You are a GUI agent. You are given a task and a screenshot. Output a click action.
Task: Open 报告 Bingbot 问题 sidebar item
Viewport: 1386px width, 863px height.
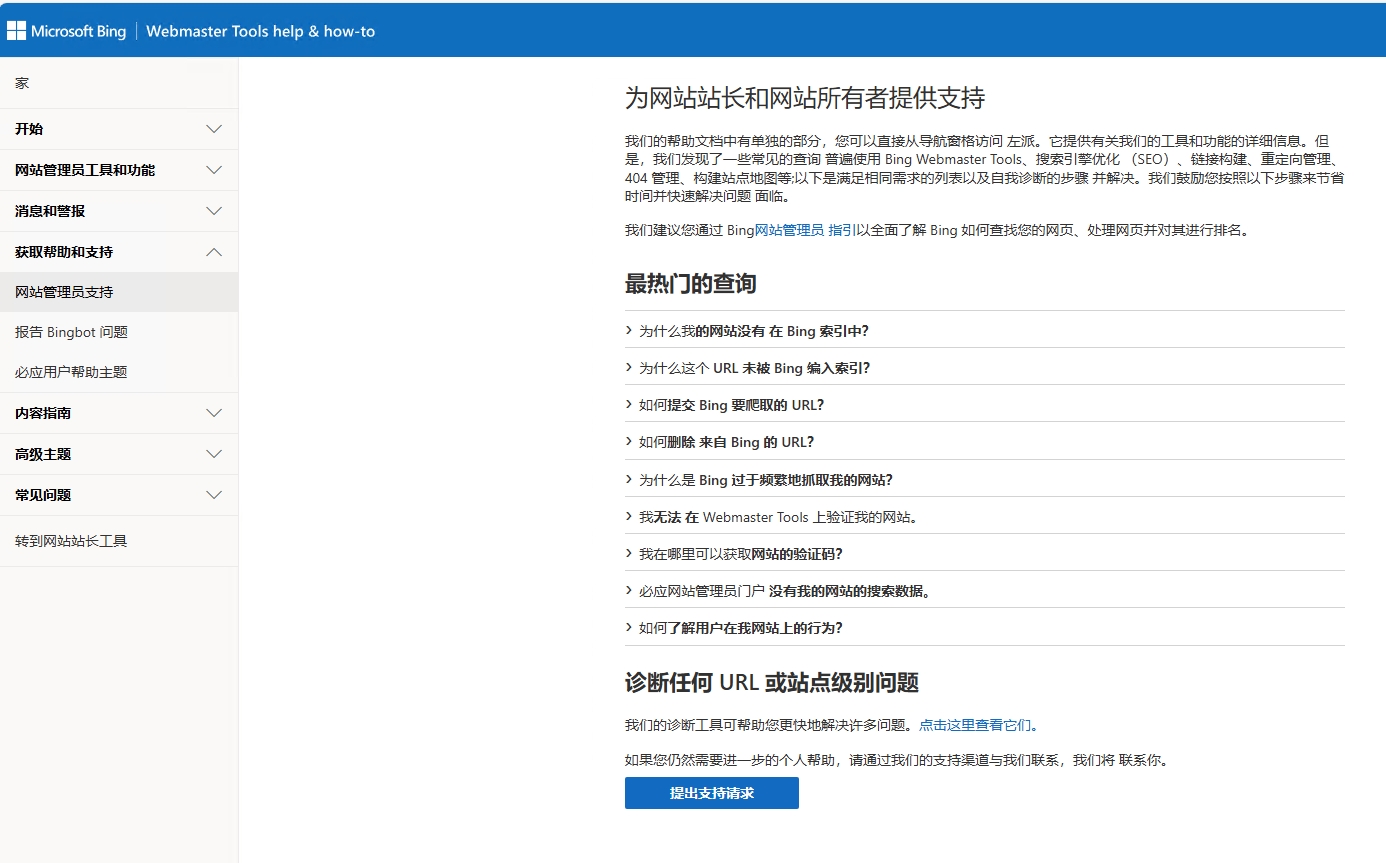point(119,332)
